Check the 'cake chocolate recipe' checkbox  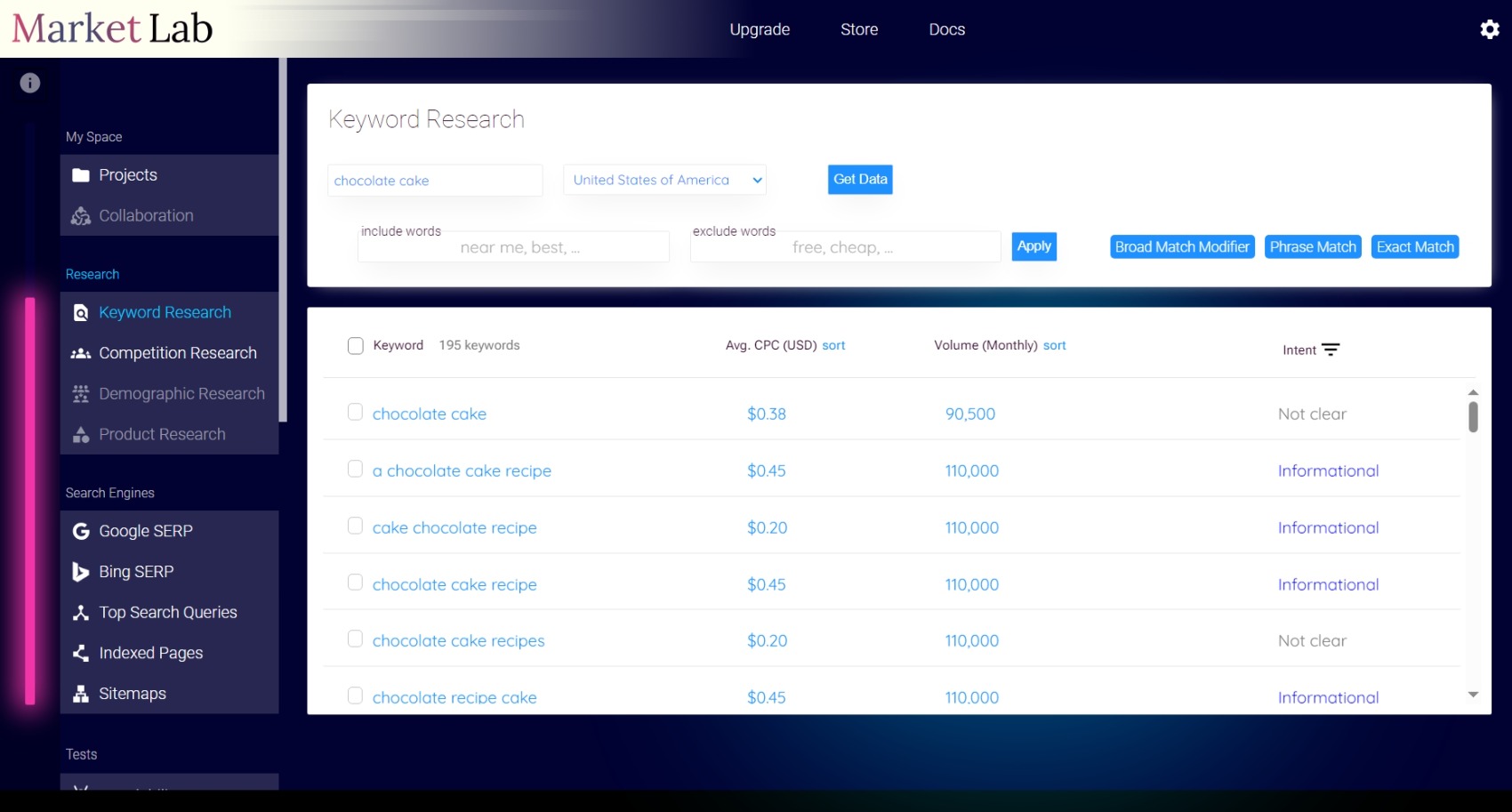click(355, 526)
